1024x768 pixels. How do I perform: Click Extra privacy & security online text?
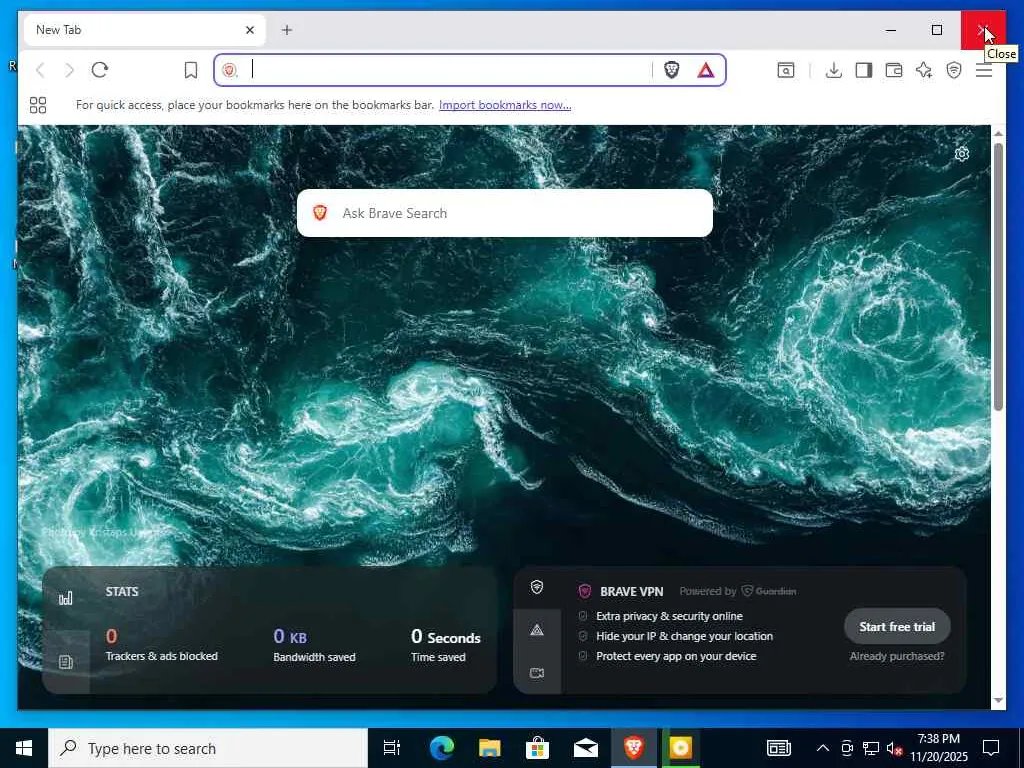point(669,616)
